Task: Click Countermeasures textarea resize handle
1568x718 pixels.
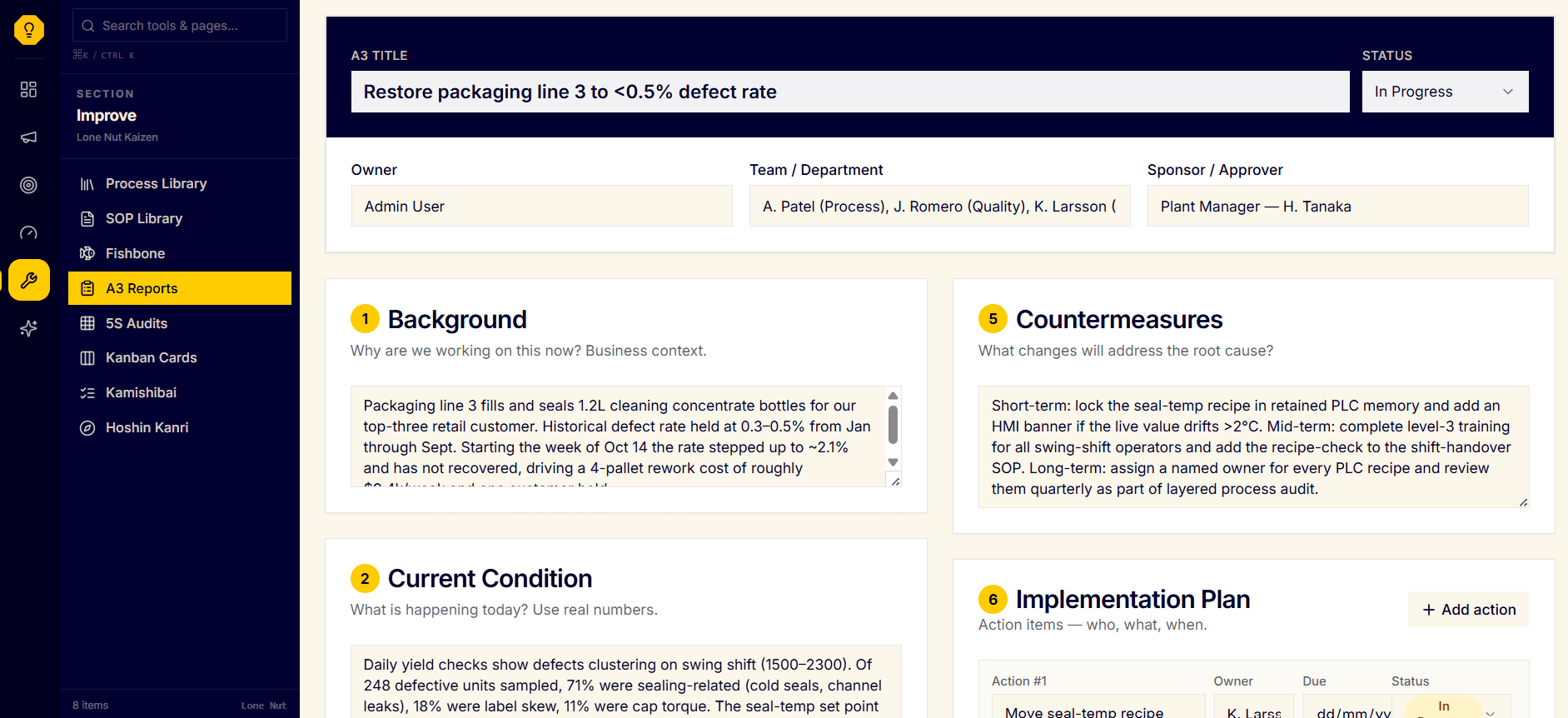Action: pos(1523,502)
